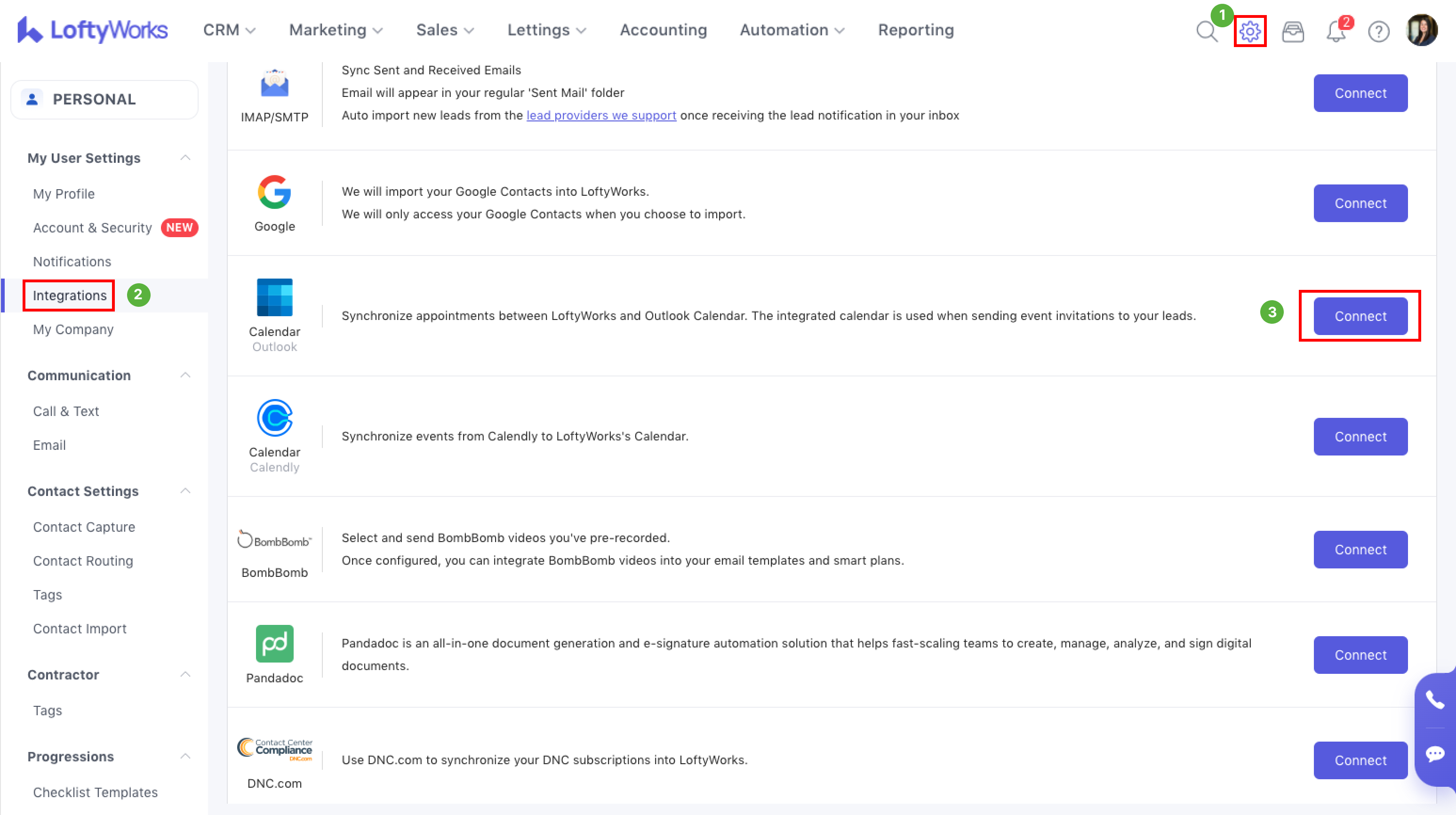Open the floating chat bubble icon
Viewport: 1456px width, 815px height.
click(x=1434, y=754)
